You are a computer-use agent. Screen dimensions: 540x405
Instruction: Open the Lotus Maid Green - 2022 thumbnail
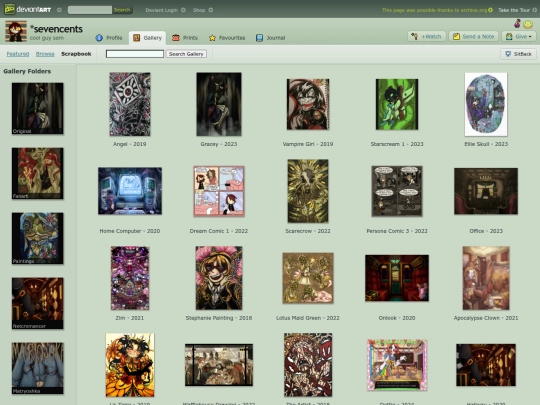point(308,278)
